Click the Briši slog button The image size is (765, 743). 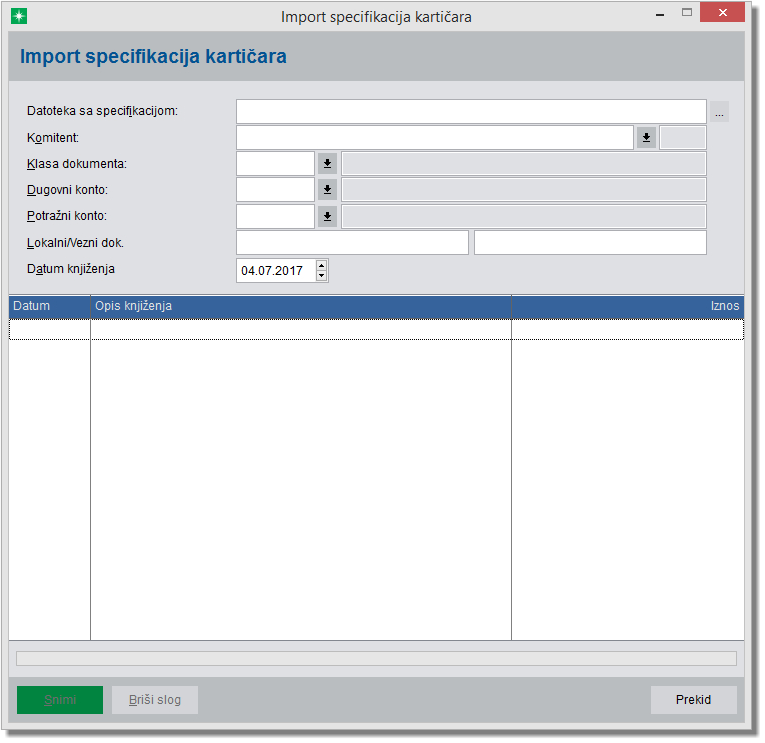[x=155, y=700]
